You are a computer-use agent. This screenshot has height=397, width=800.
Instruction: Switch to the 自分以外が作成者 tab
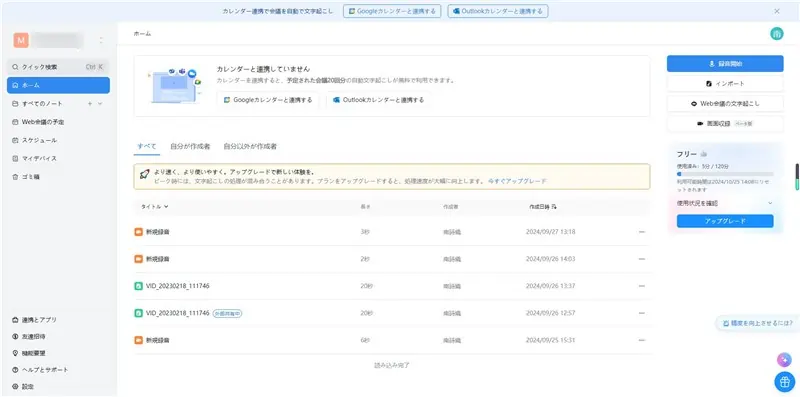click(x=250, y=146)
